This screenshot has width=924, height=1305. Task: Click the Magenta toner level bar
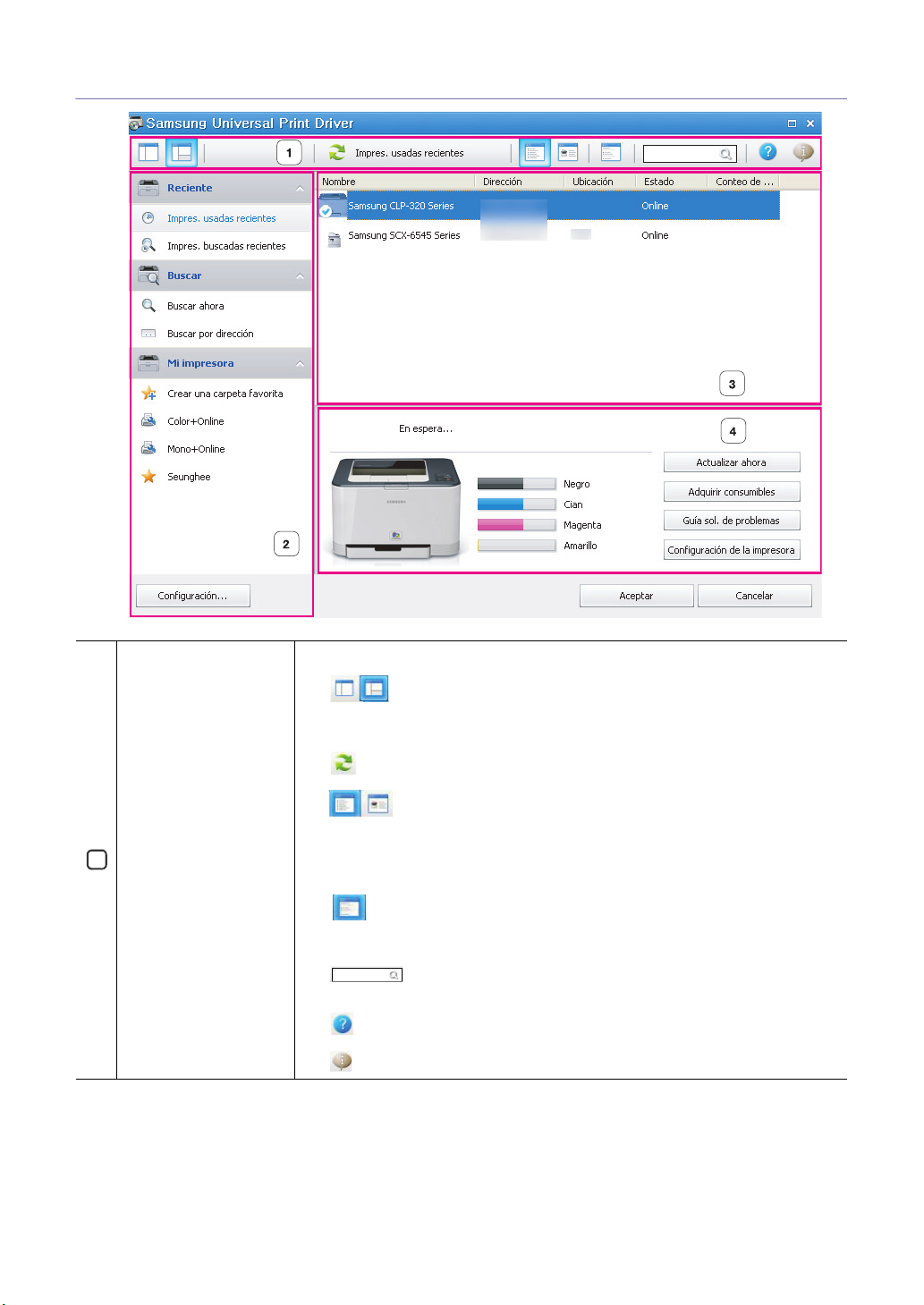click(517, 525)
